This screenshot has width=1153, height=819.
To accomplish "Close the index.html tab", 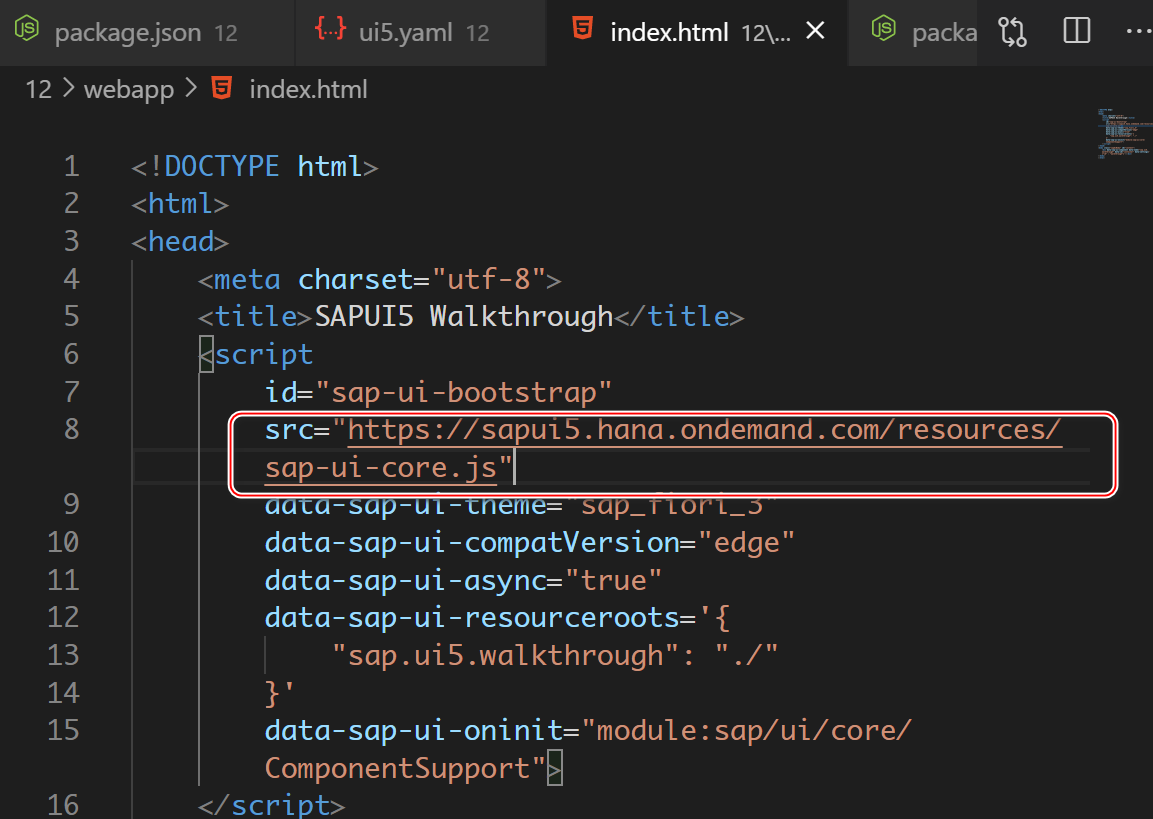I will click(x=815, y=31).
